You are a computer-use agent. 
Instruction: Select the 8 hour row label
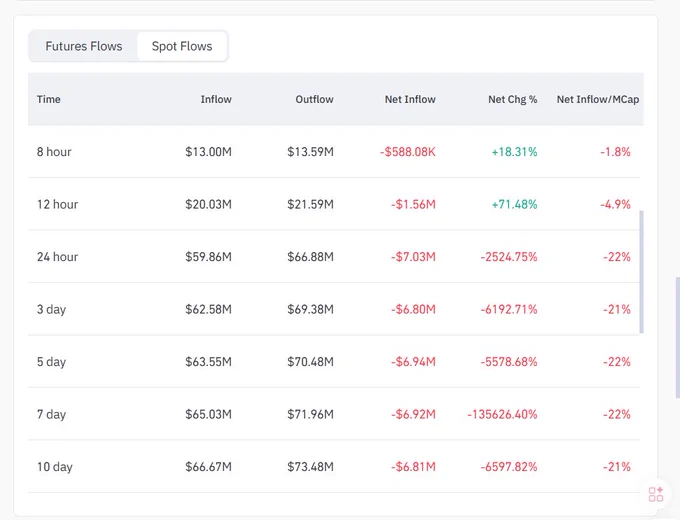[54, 152]
